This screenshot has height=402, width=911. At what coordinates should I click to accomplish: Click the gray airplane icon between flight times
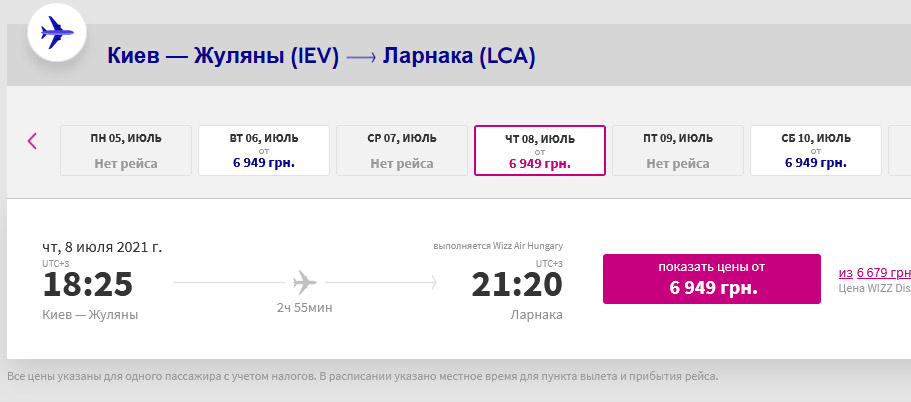tap(305, 282)
